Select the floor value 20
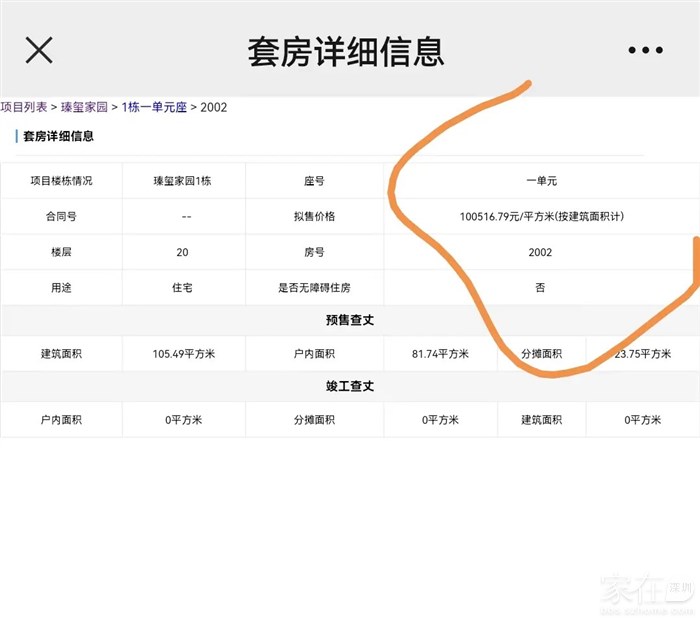This screenshot has width=700, height=618. pos(182,253)
